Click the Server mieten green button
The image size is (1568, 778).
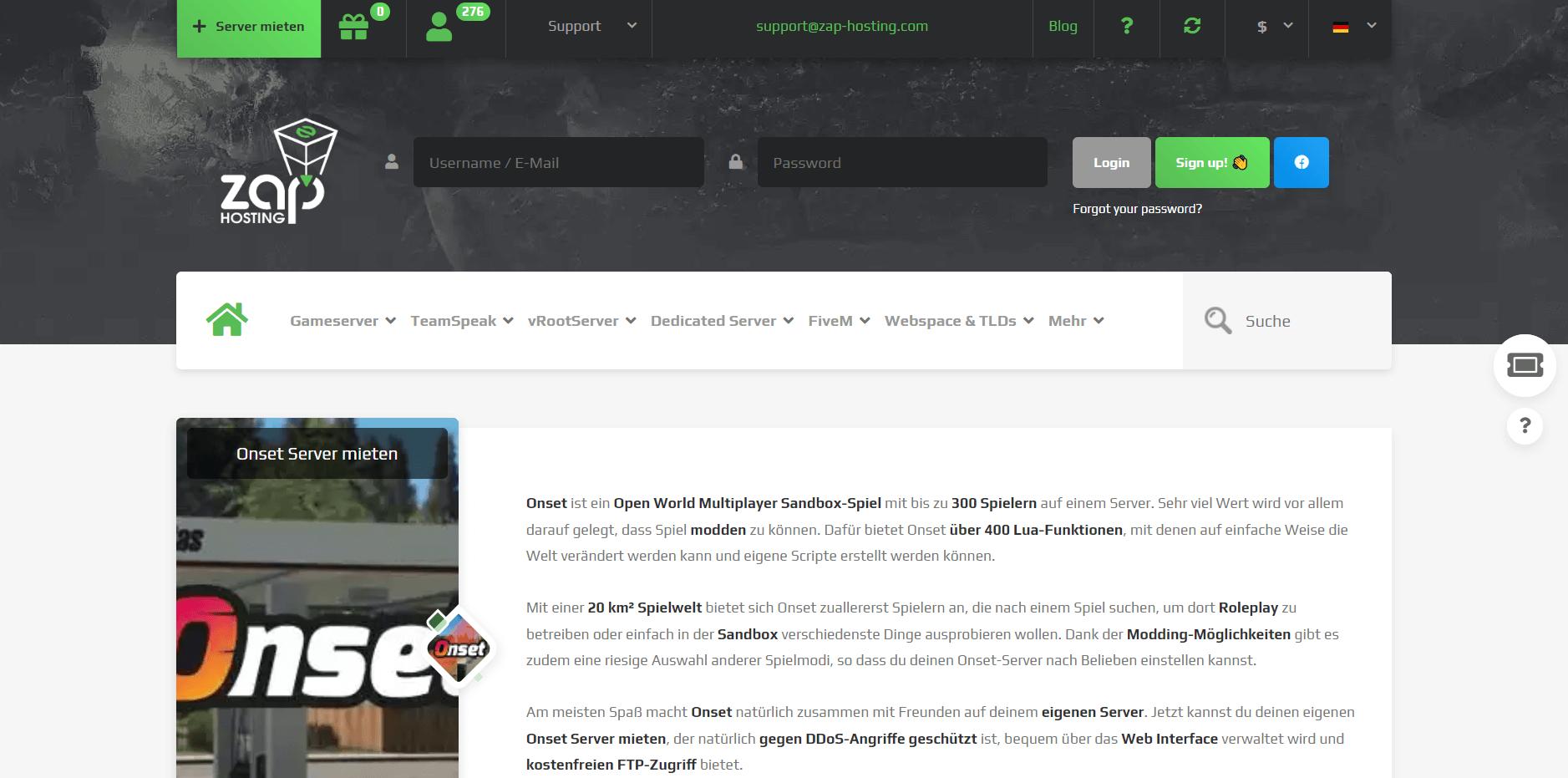[249, 28]
